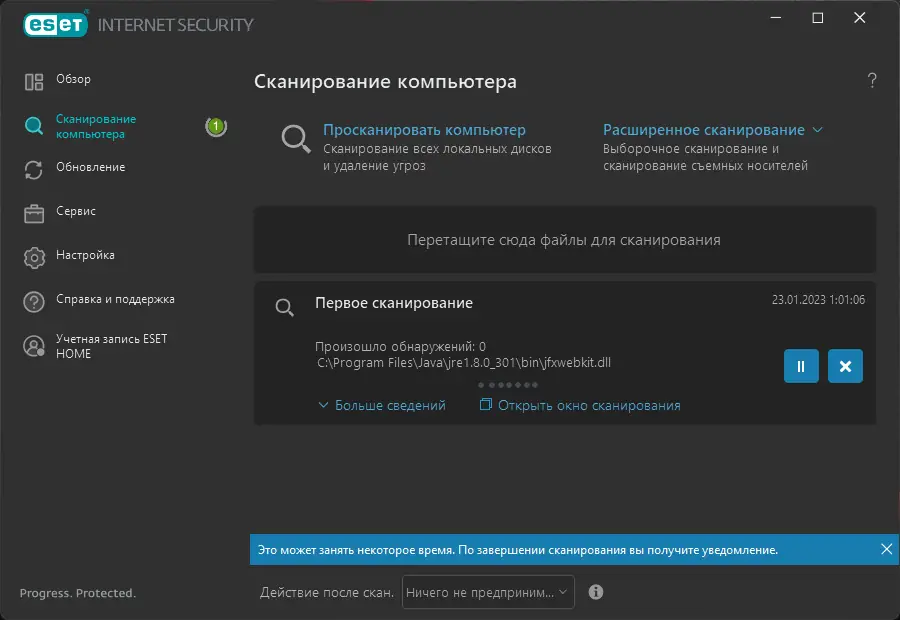Click the Справка и поддержка question icon
This screenshot has height=620, width=900.
click(34, 301)
